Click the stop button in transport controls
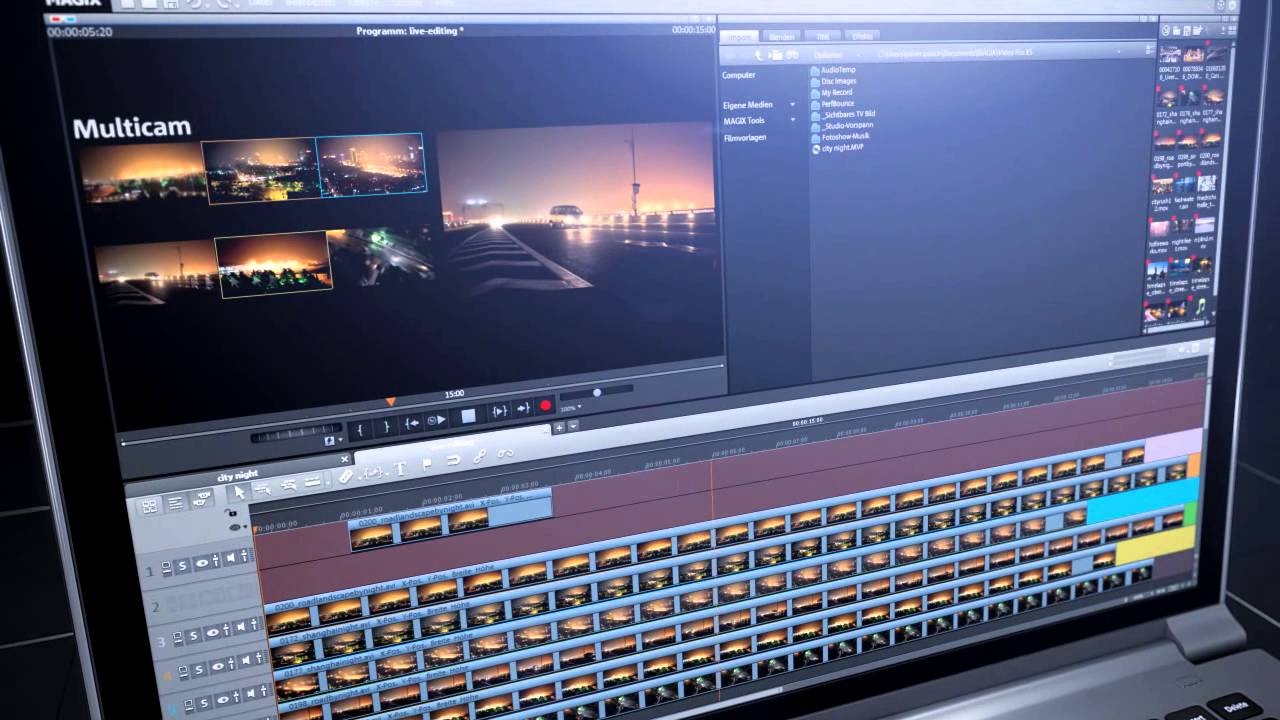 (x=468, y=416)
